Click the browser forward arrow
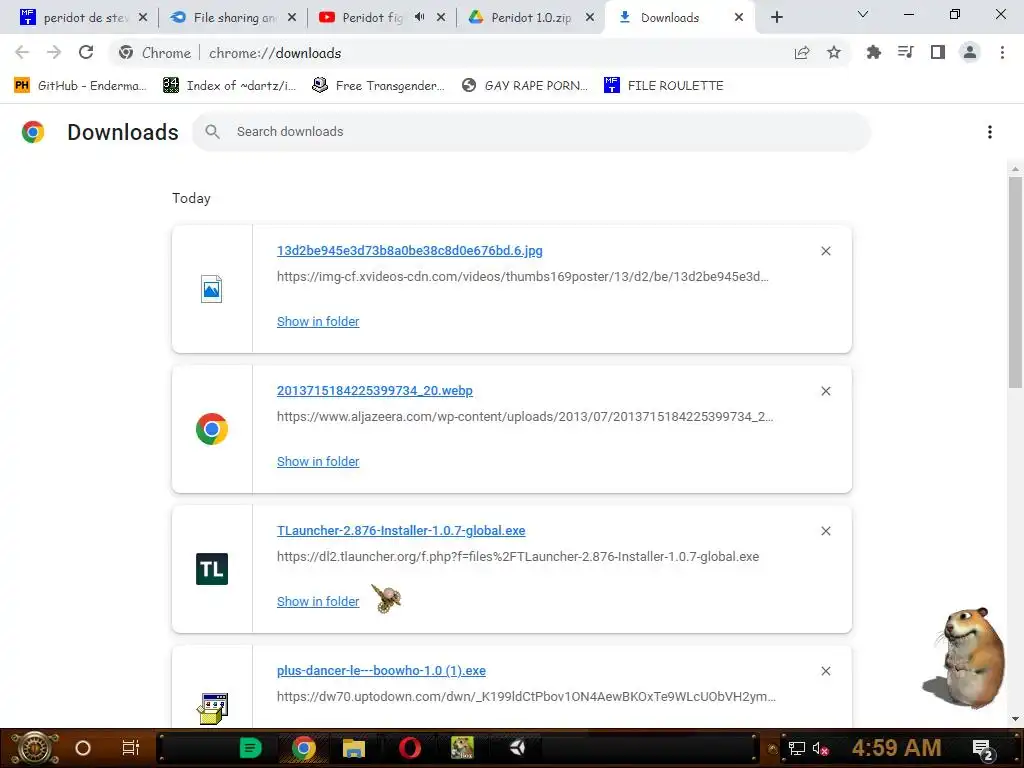 (x=54, y=52)
